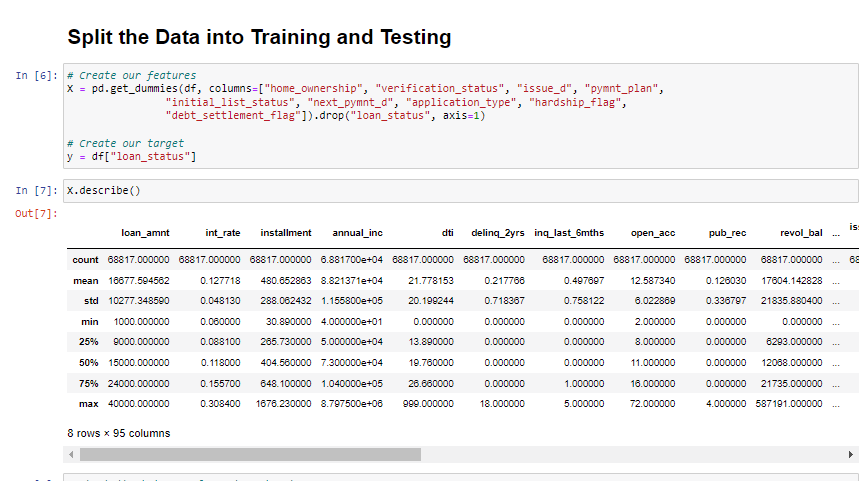Click the dti column header
Viewport: 867px width, 481px height.
pyautogui.click(x=448, y=233)
